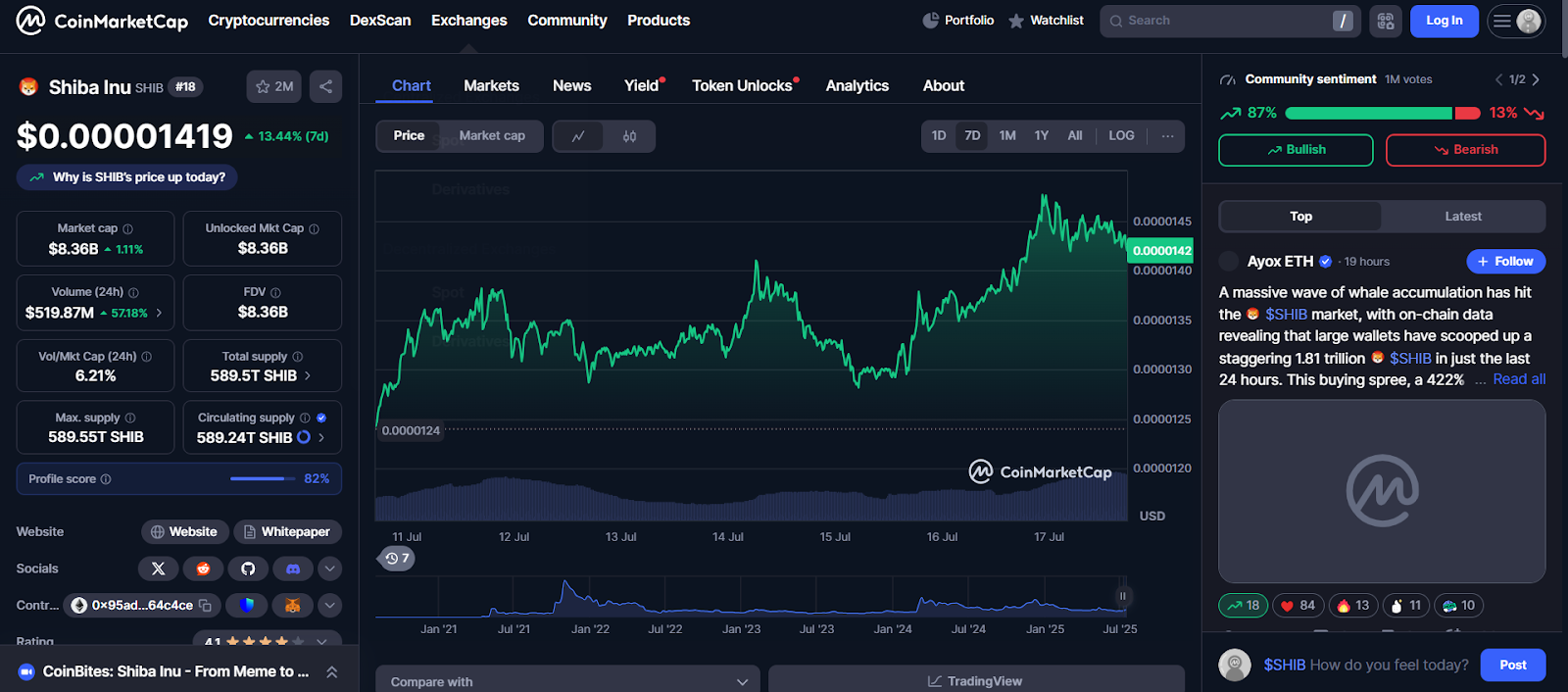
Task: Set chart range to All
Action: click(x=1075, y=136)
